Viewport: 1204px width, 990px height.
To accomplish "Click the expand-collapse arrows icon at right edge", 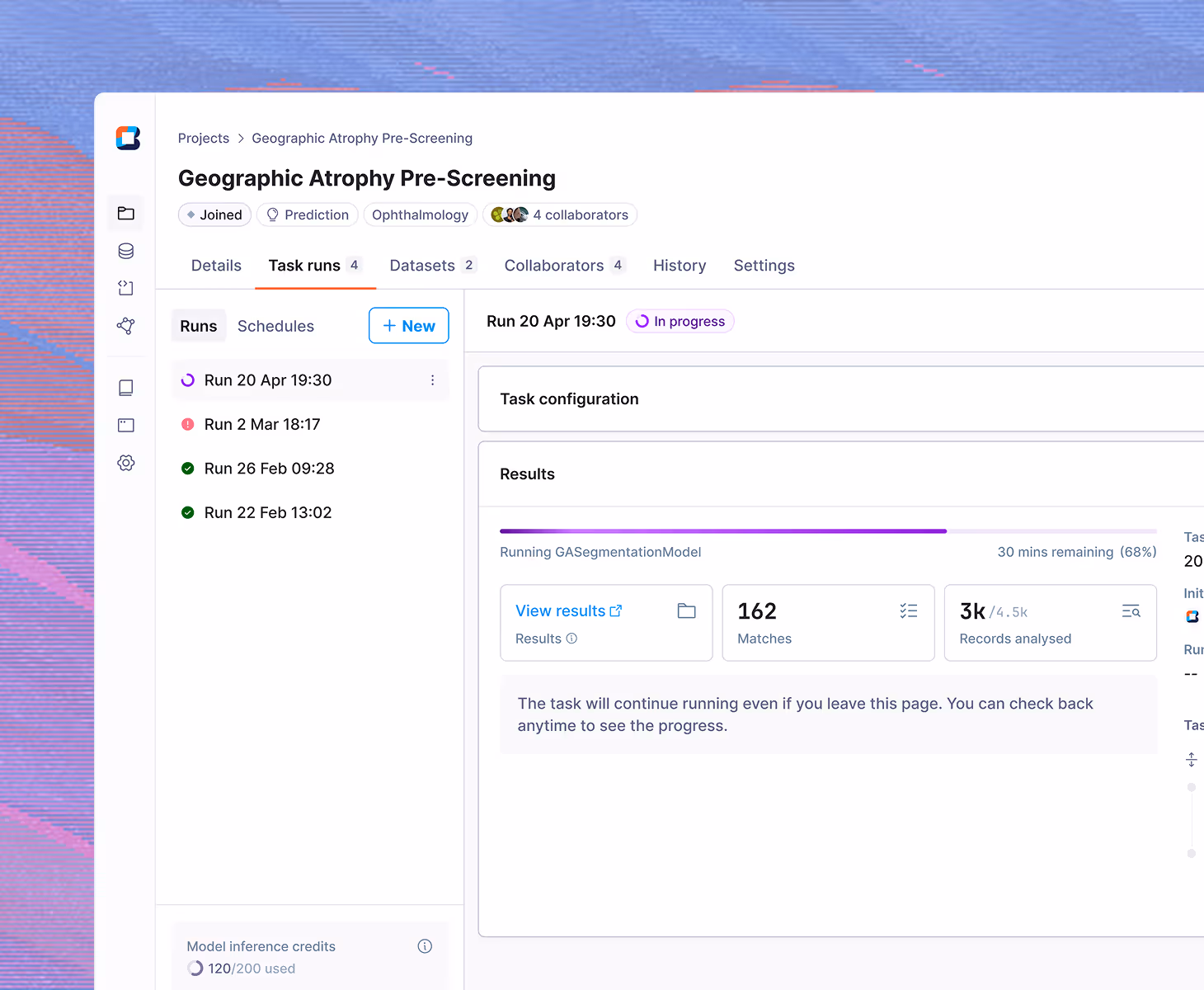I will (x=1192, y=760).
